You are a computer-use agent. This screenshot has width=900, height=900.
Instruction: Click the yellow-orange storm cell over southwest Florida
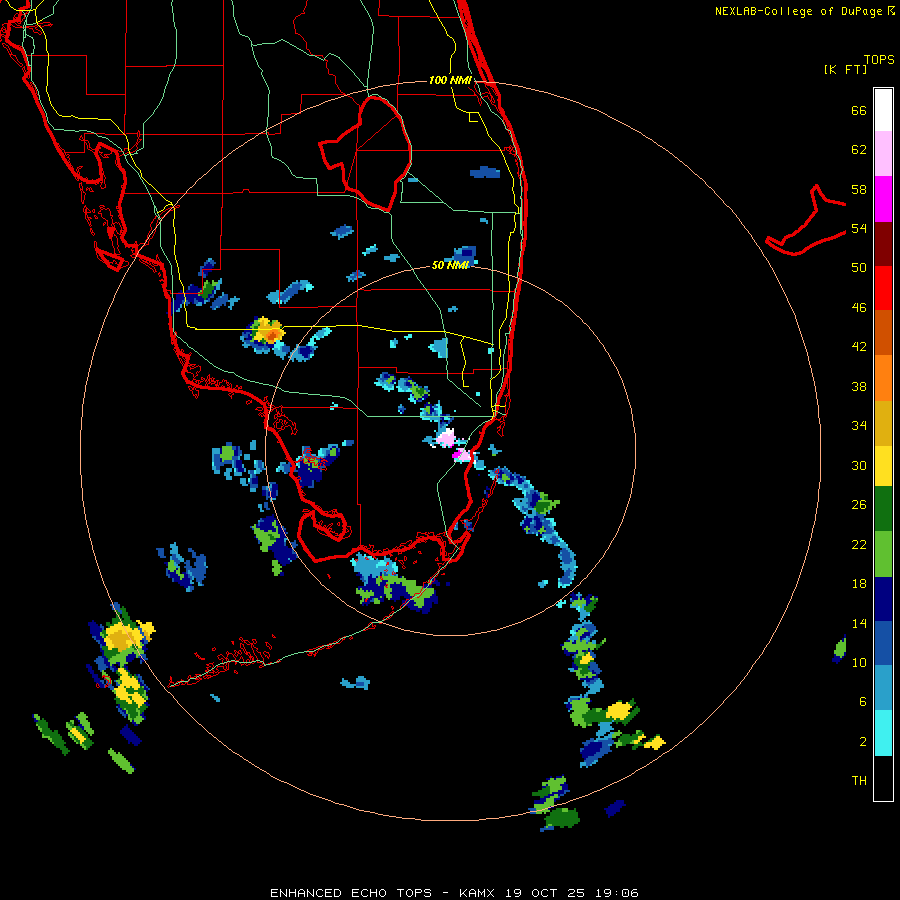[x=266, y=331]
